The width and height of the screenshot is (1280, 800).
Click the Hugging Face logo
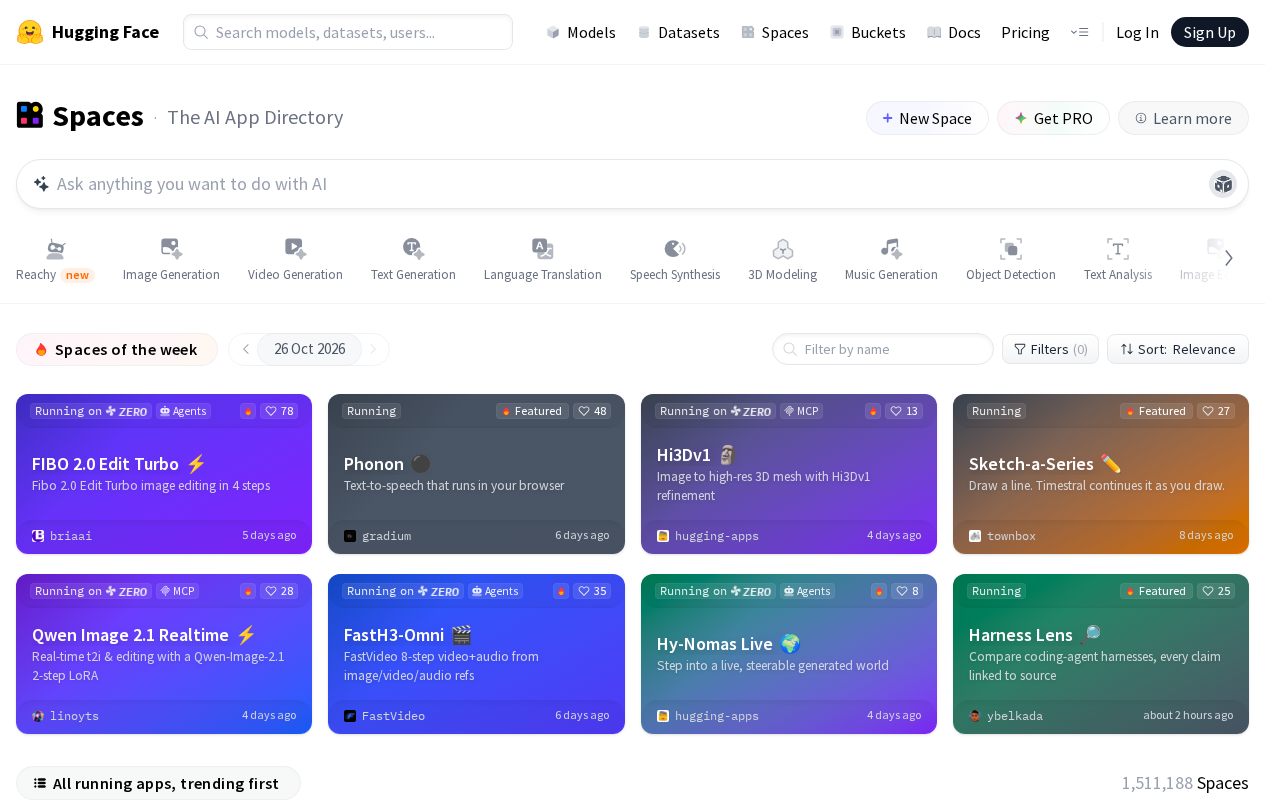(30, 32)
